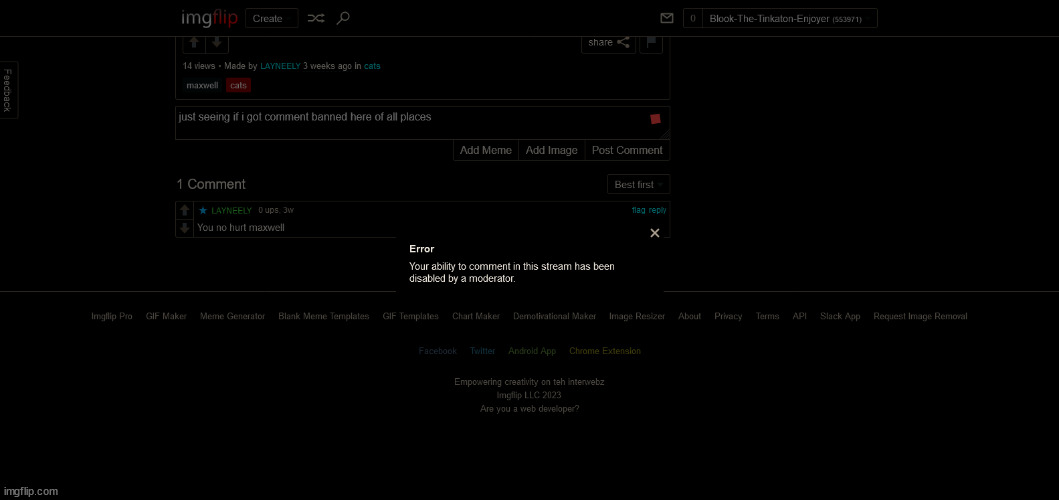Upvote LAYNEELY's comment
This screenshot has width=1059, height=500.
click(x=185, y=210)
